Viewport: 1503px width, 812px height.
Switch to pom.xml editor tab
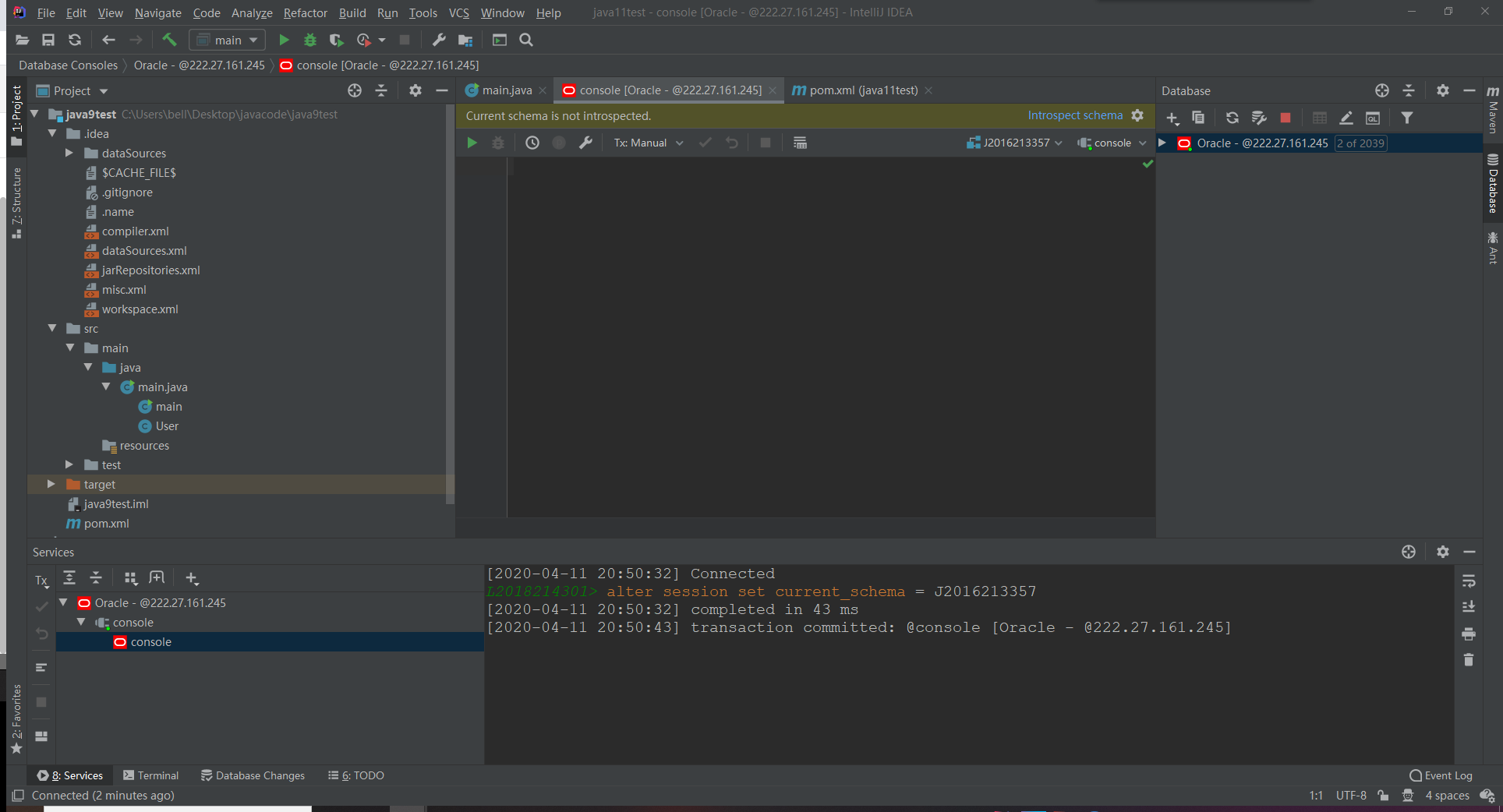(x=861, y=90)
